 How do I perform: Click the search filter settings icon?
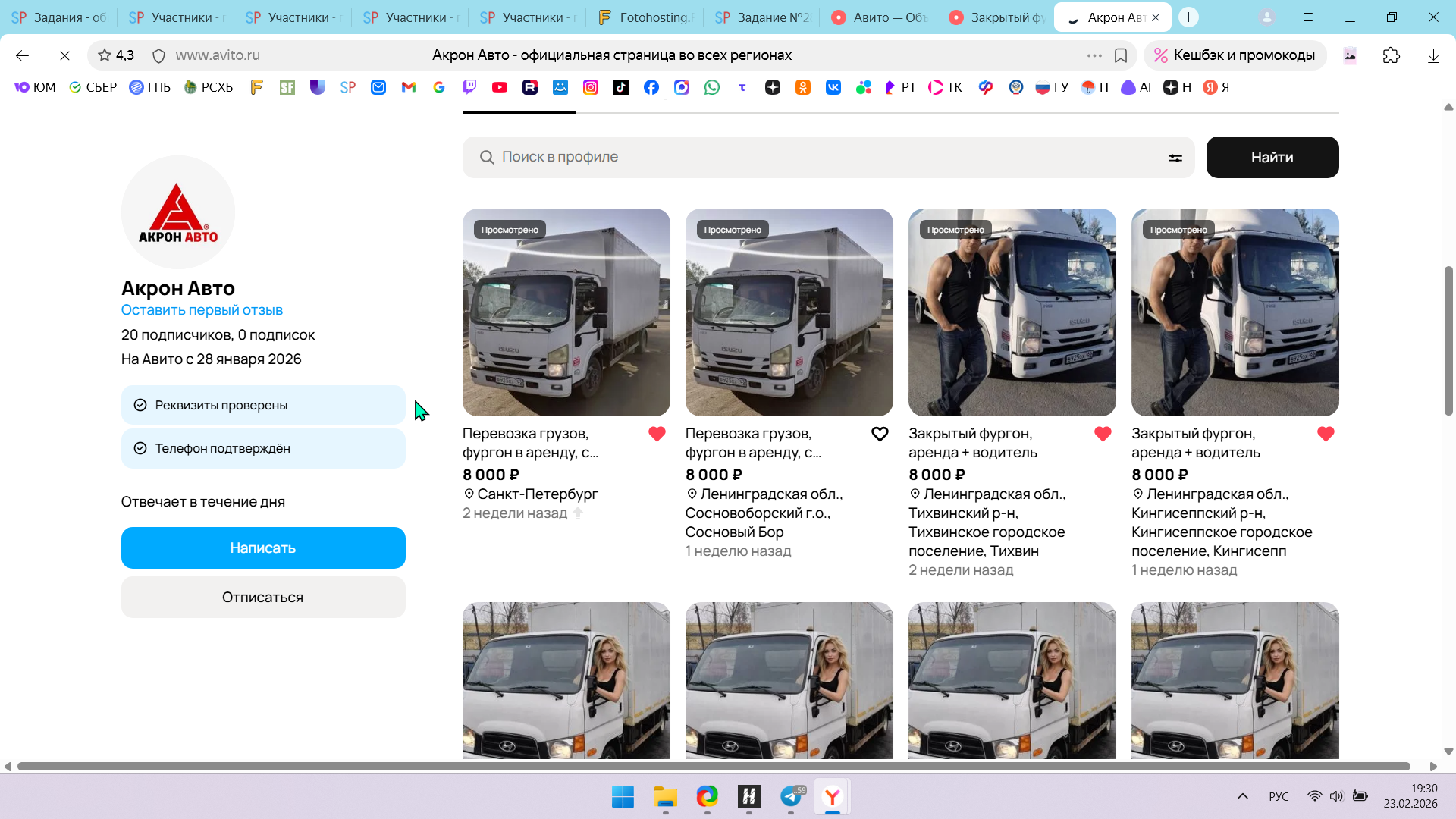[1175, 158]
